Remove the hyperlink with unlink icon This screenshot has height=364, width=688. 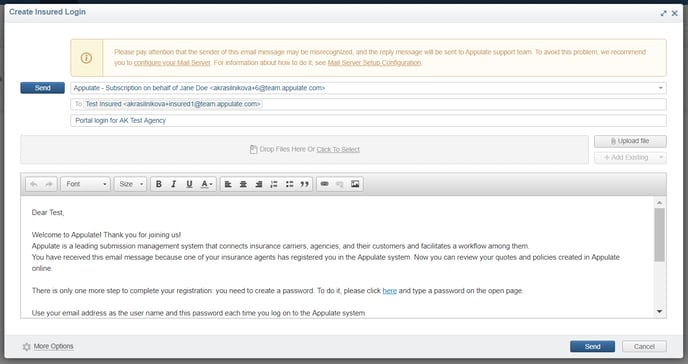pos(340,184)
